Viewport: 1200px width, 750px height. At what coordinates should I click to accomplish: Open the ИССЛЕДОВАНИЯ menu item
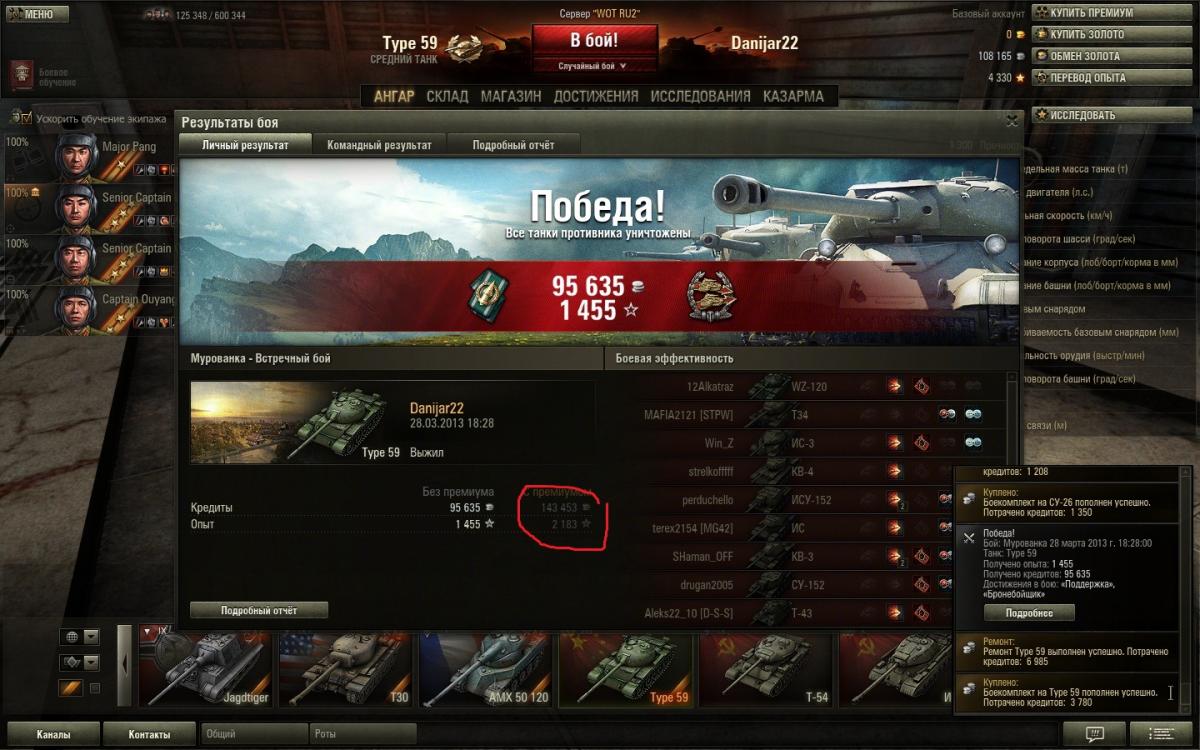(x=700, y=96)
